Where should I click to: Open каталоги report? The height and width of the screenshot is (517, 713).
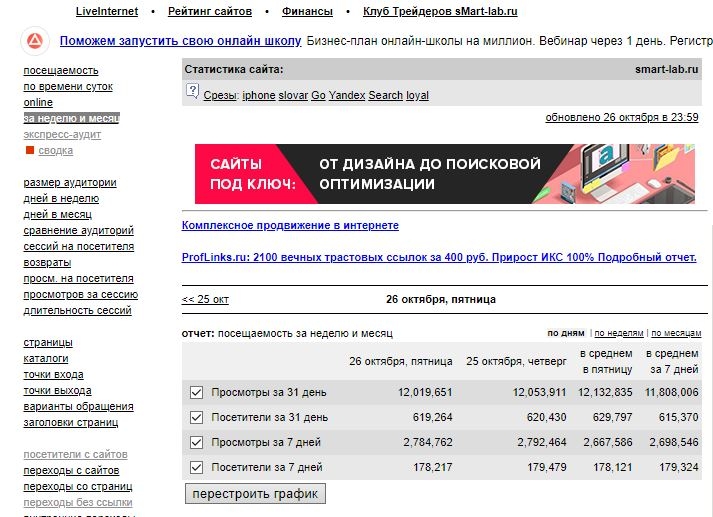(x=46, y=358)
